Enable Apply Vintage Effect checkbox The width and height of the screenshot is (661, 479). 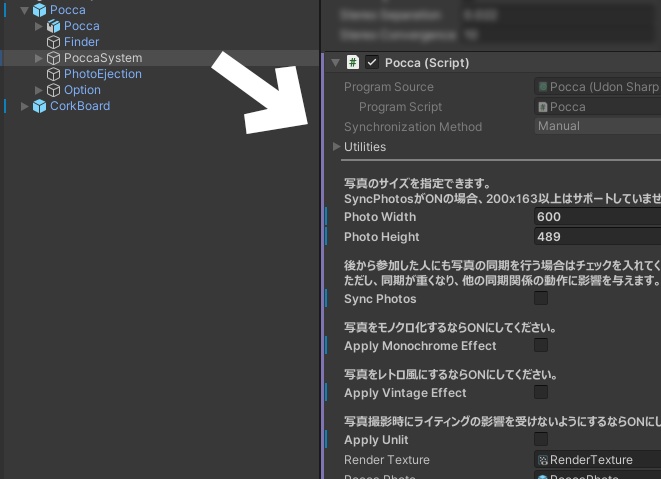pos(541,392)
